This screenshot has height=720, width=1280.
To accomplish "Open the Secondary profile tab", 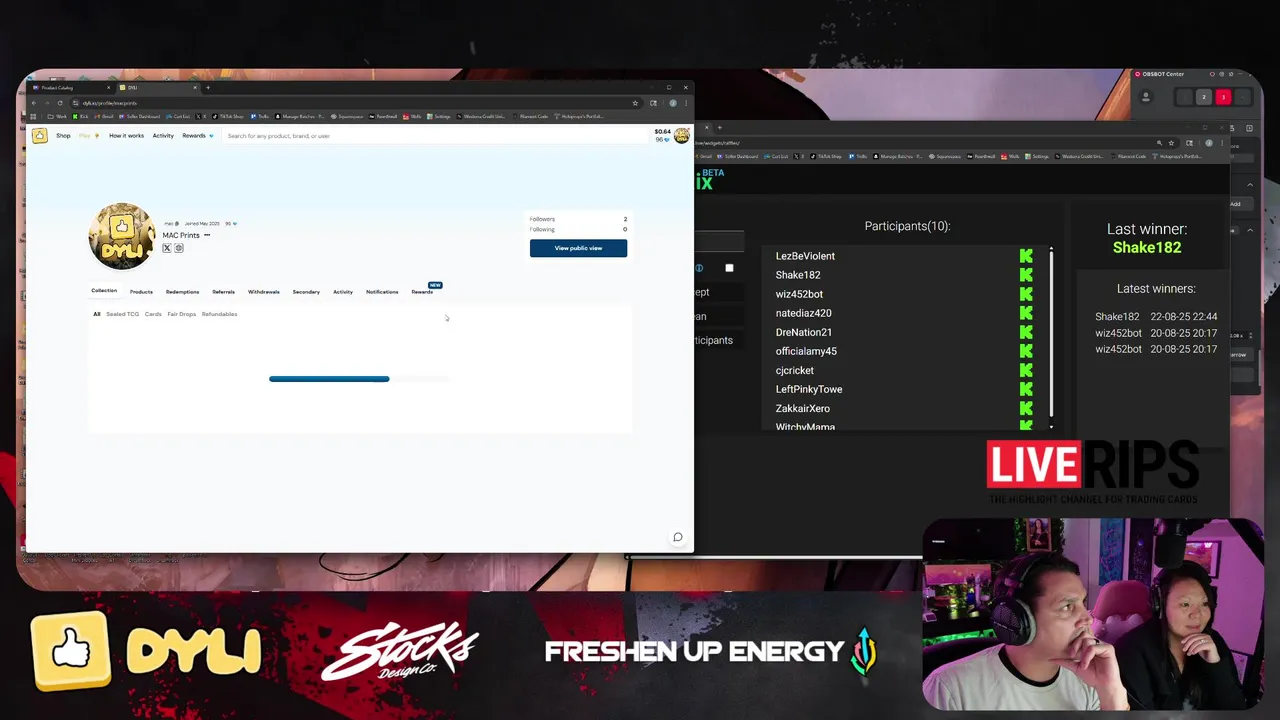I will point(306,292).
